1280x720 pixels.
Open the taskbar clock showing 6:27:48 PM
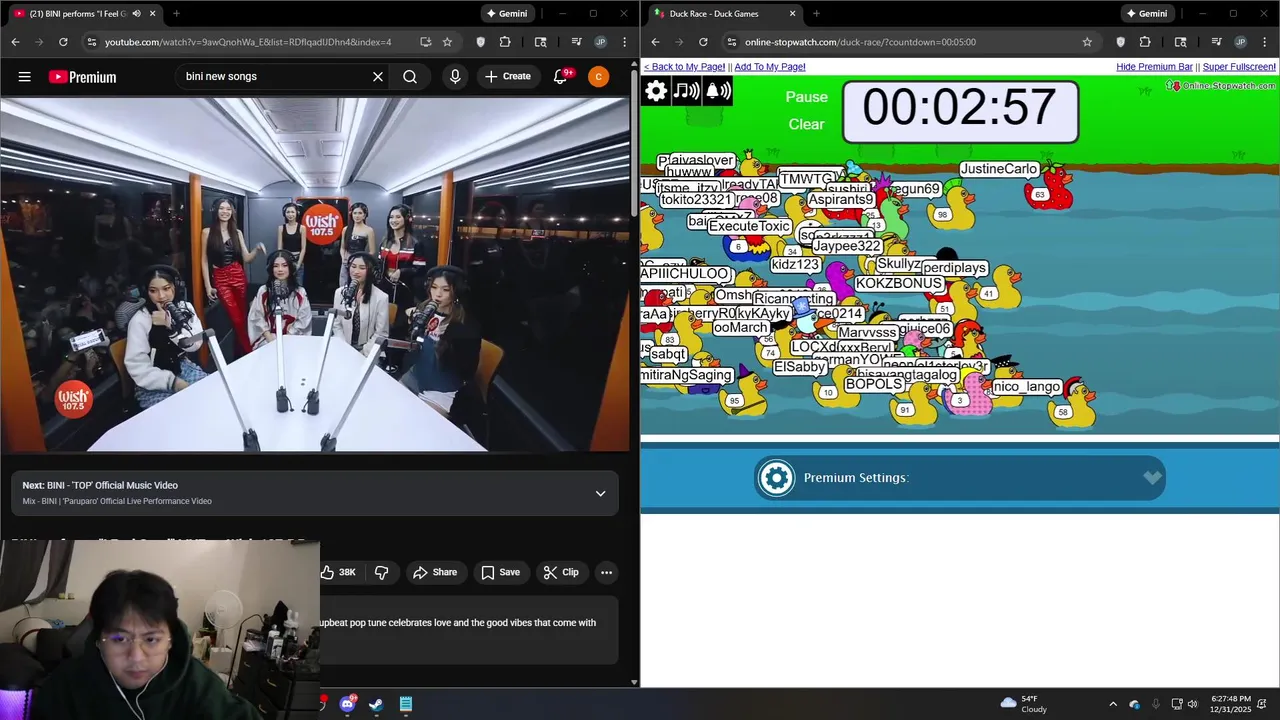tap(1231, 704)
